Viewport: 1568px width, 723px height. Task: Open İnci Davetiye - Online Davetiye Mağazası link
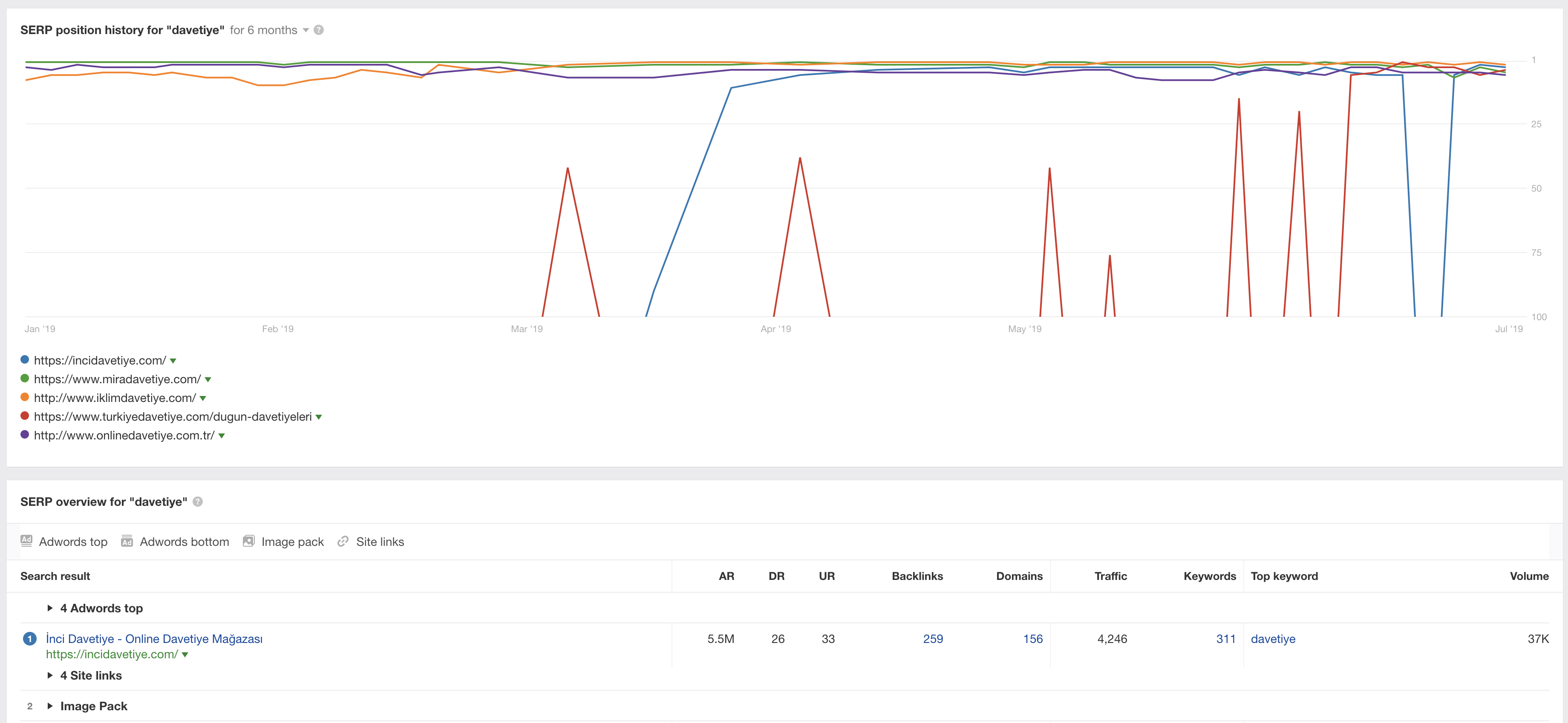[x=155, y=639]
